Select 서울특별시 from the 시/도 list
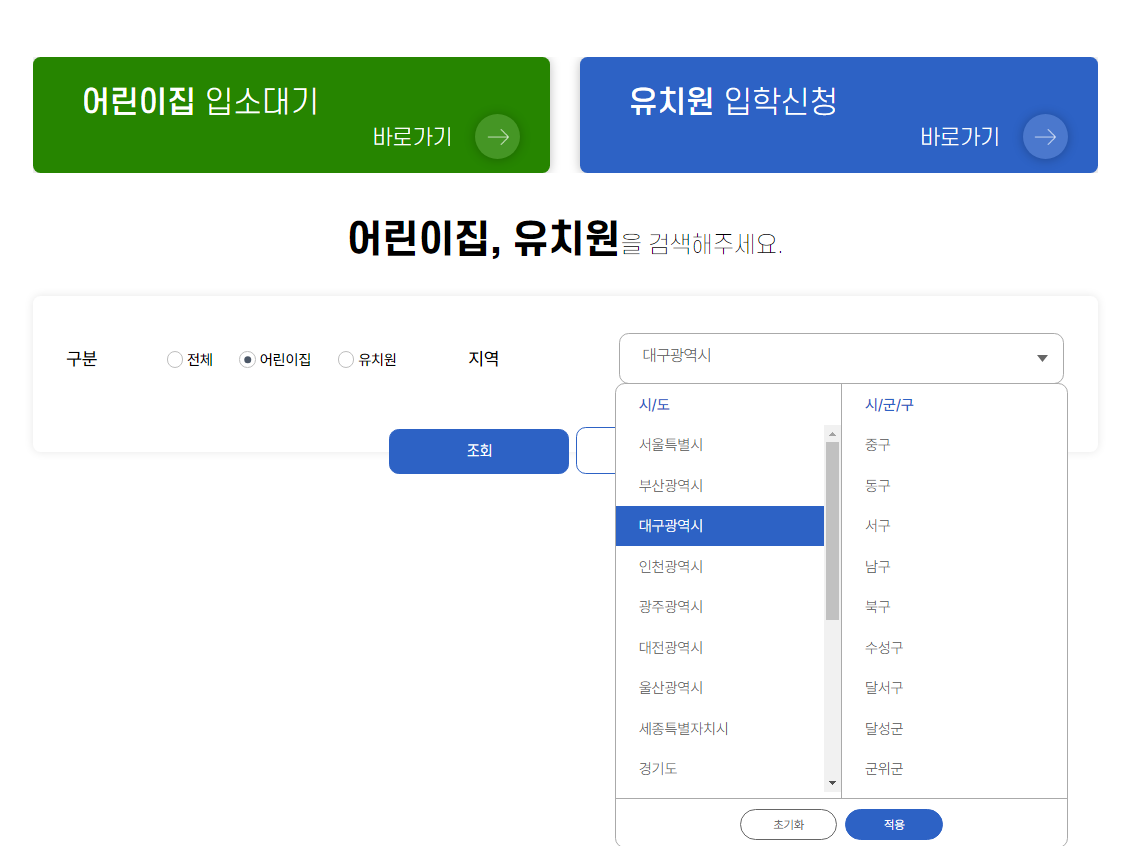The image size is (1137, 846). click(672, 445)
